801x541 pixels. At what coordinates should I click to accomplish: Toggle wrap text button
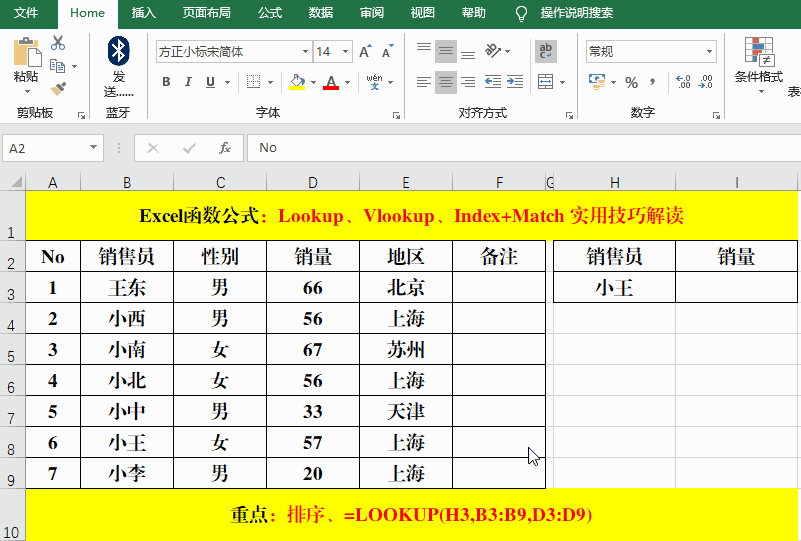click(x=546, y=51)
